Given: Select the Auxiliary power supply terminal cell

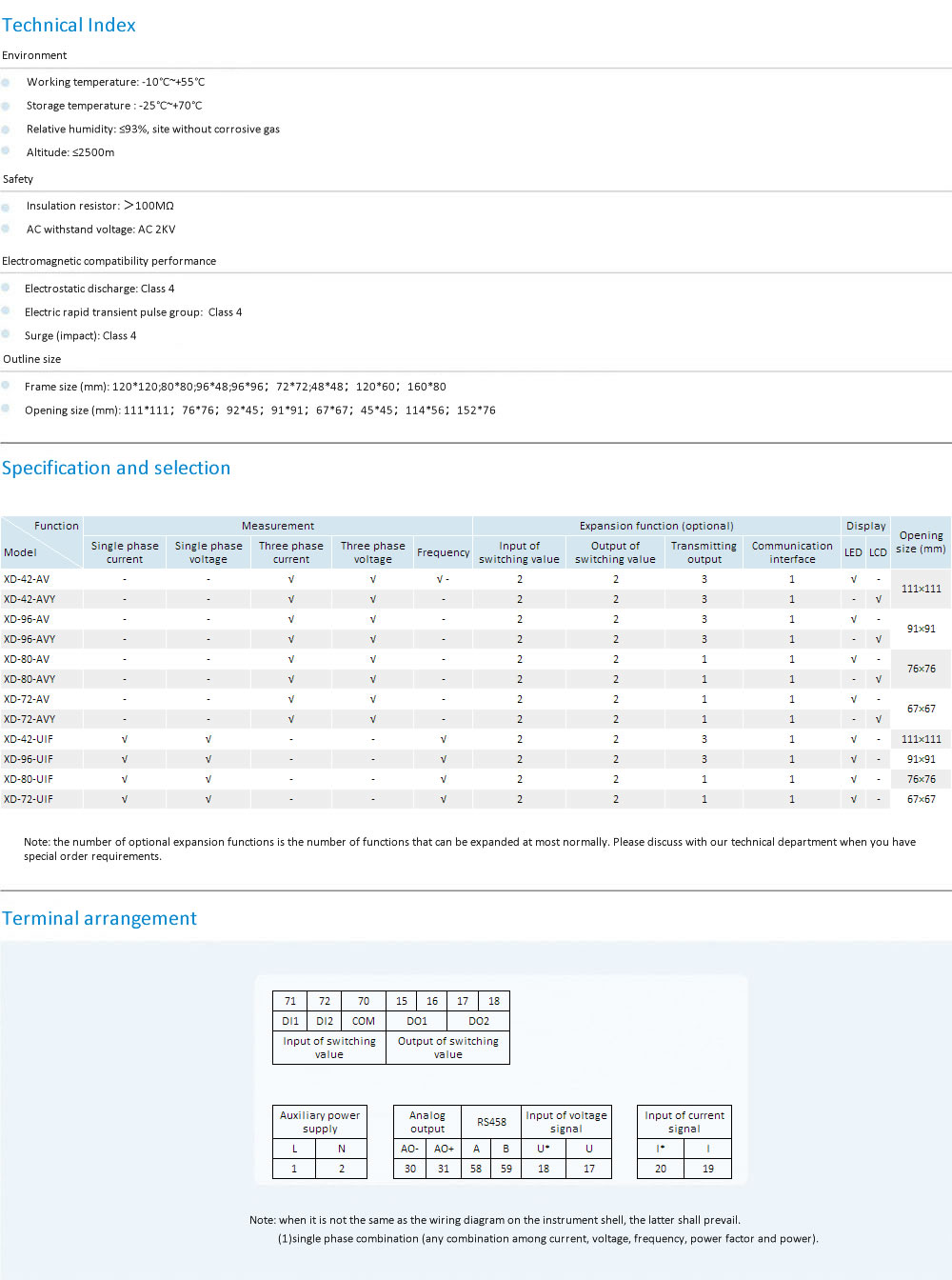Looking at the screenshot, I should [320, 1122].
